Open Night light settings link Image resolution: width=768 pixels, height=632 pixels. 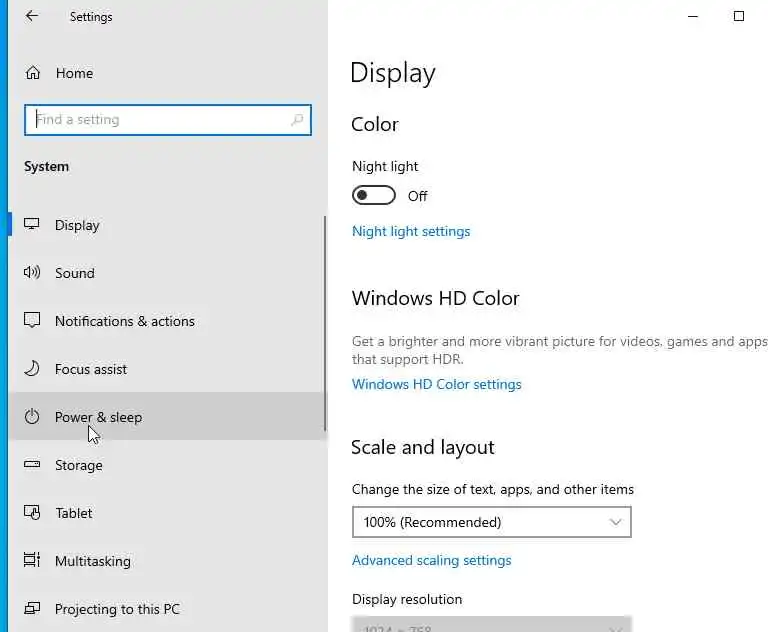pos(411,231)
